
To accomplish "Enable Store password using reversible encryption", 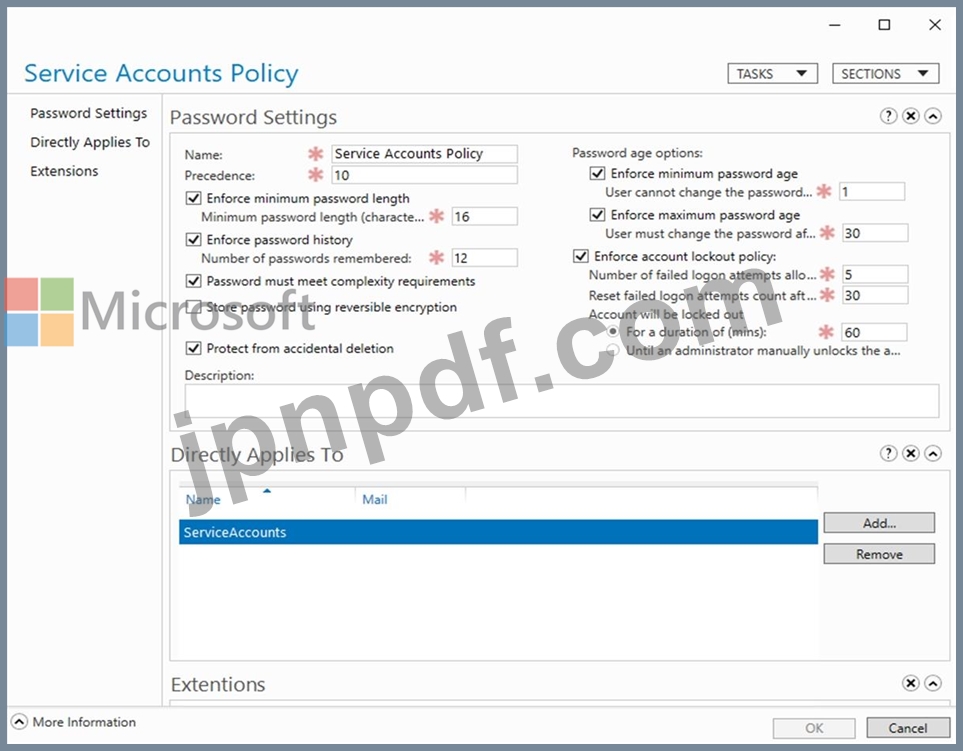I will [x=193, y=306].
